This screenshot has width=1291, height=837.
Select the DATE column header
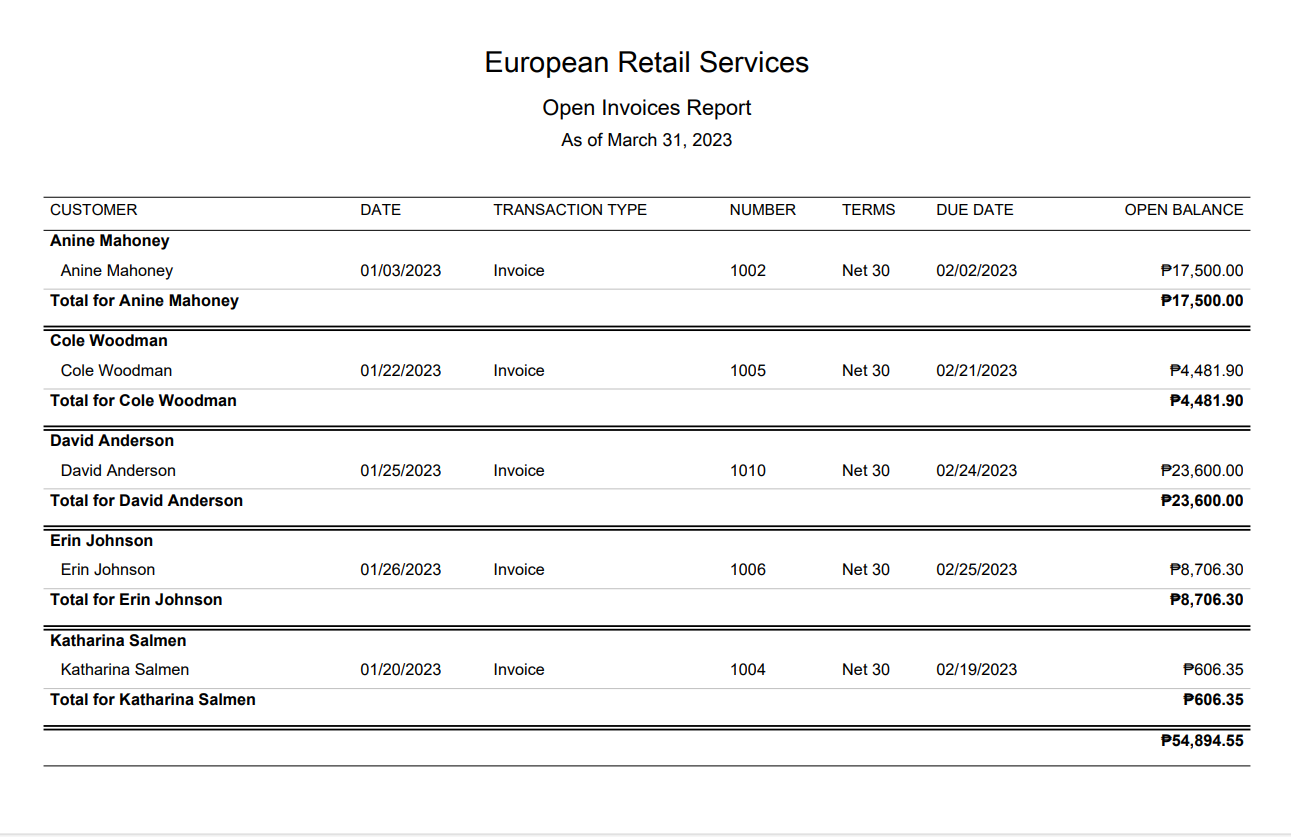(380, 210)
